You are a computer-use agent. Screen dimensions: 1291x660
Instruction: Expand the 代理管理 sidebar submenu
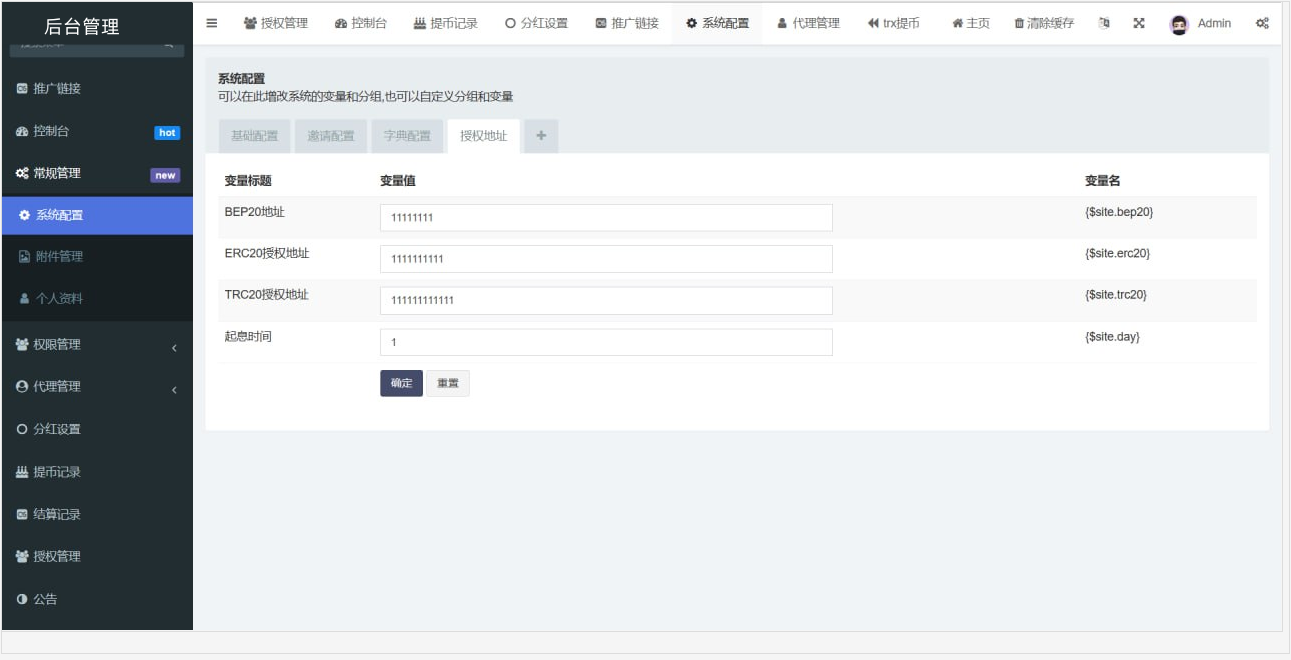(x=96, y=387)
